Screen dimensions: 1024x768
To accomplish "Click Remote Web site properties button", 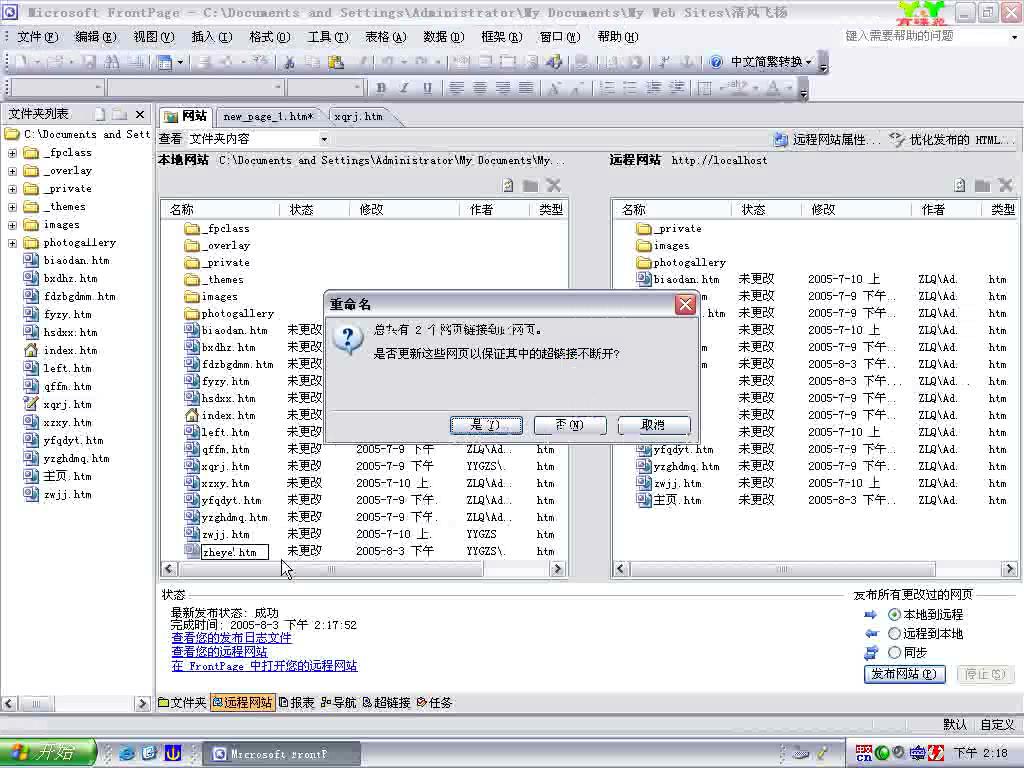I will 827,139.
